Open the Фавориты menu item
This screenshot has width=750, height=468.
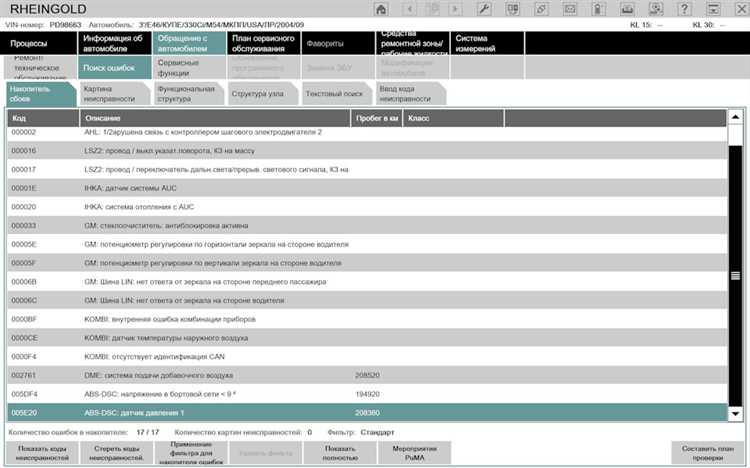pos(338,43)
